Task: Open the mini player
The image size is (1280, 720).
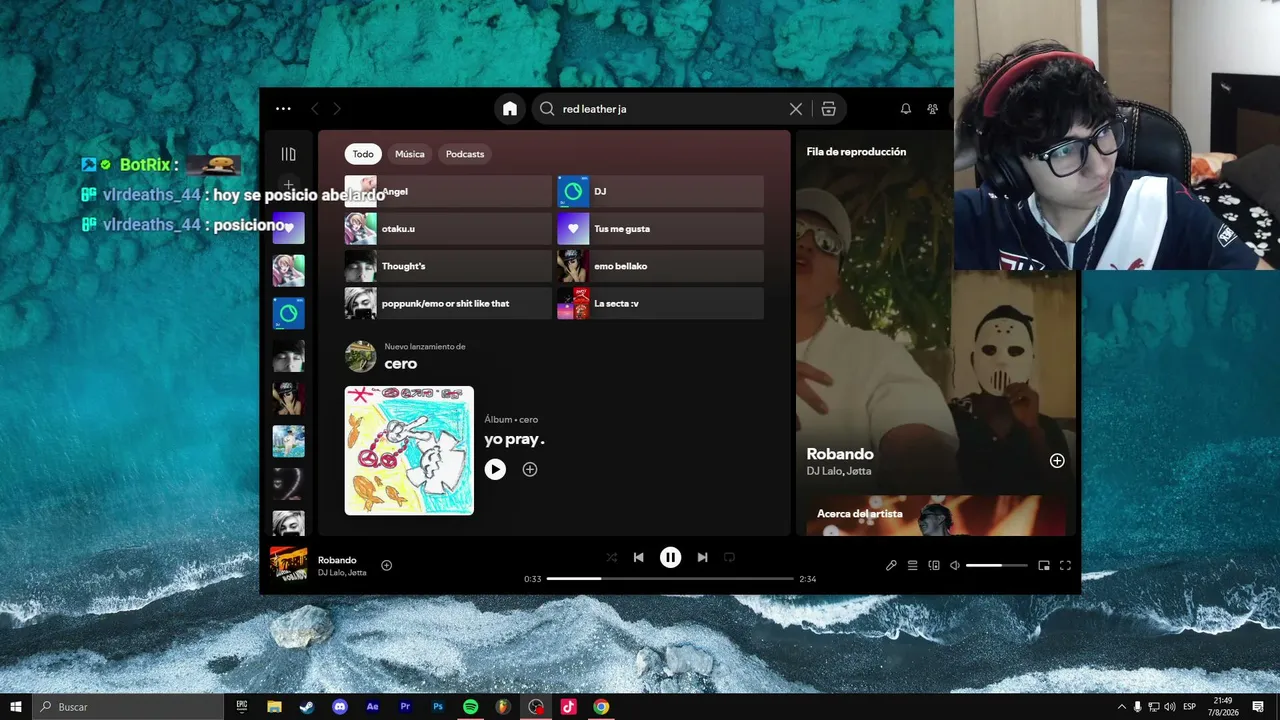Action: point(1044,565)
